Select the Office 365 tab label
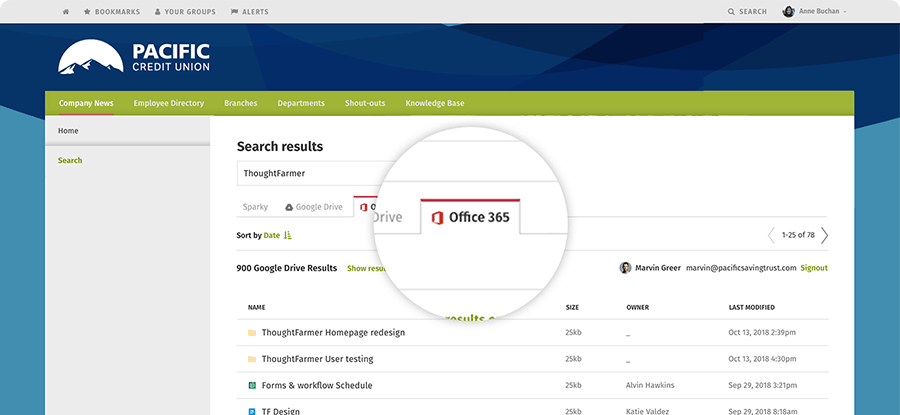 (479, 218)
